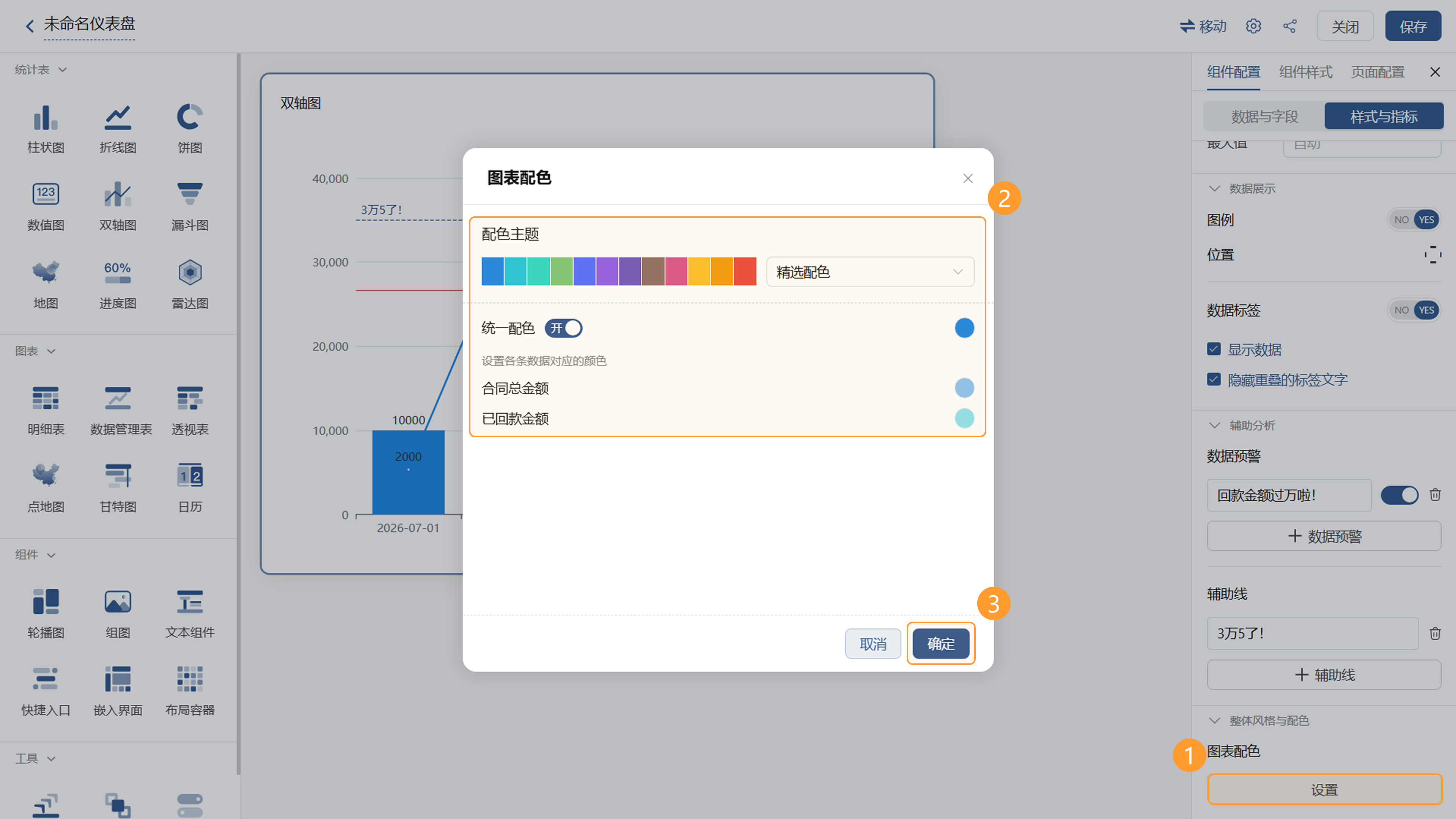
Task: Click the + 辅助线 button
Action: (1324, 674)
